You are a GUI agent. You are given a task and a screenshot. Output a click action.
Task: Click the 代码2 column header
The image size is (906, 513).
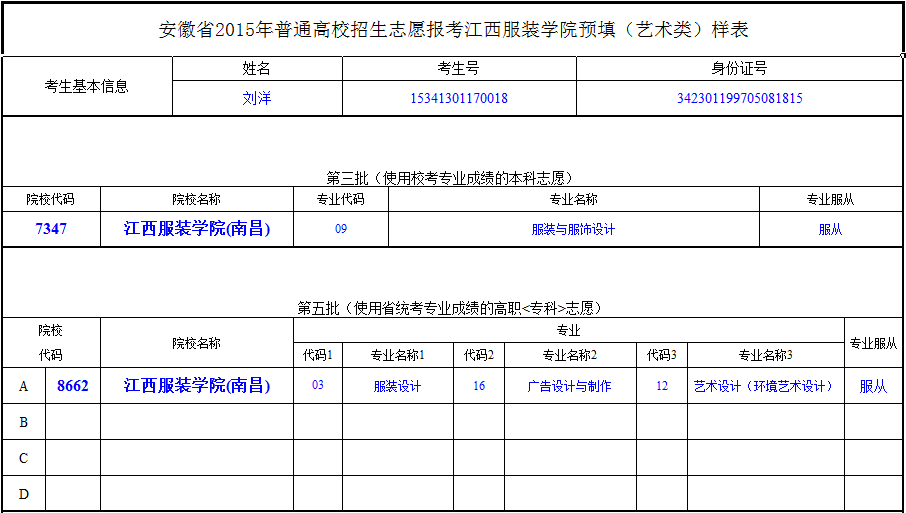[479, 355]
